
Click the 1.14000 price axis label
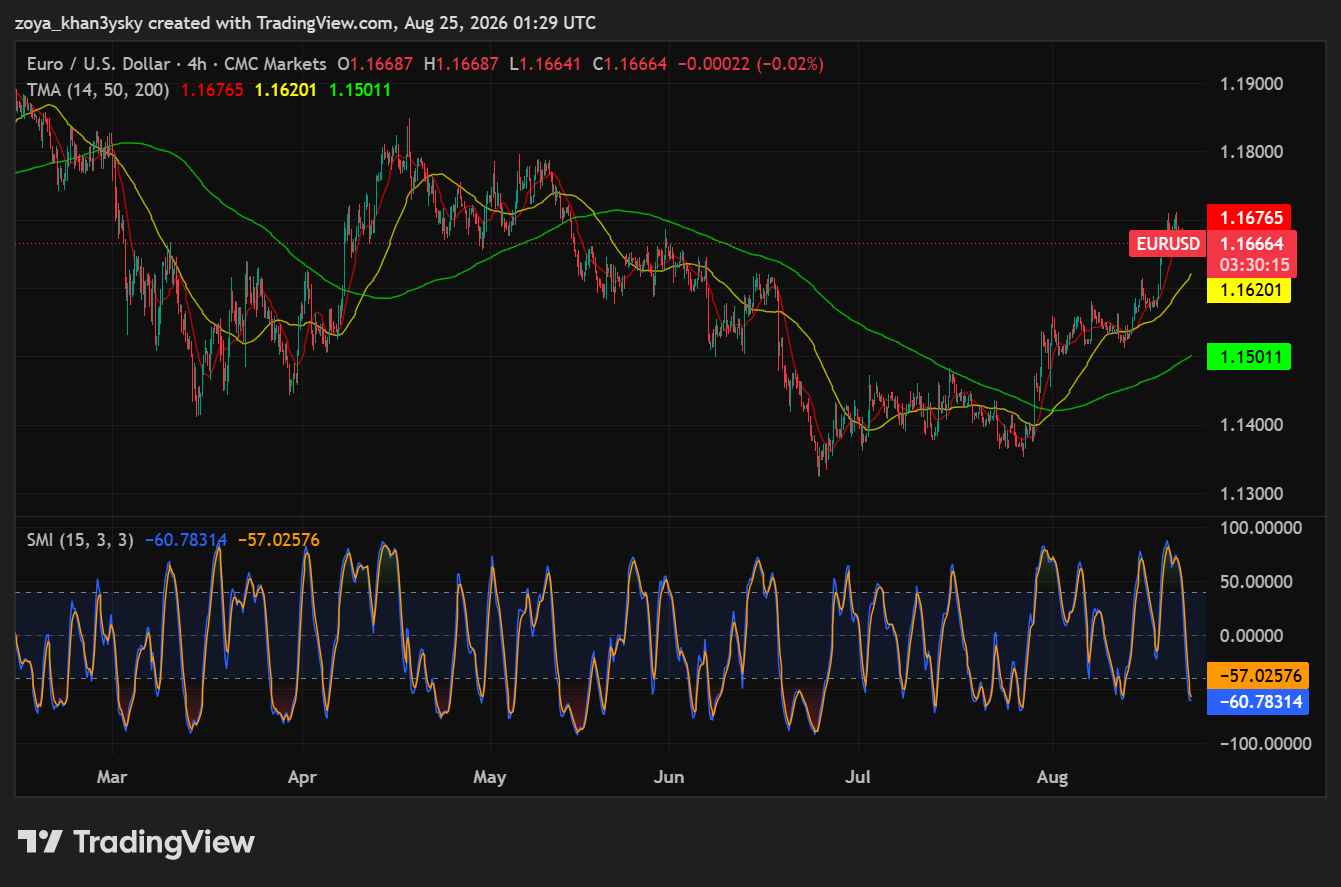pyautogui.click(x=1252, y=425)
